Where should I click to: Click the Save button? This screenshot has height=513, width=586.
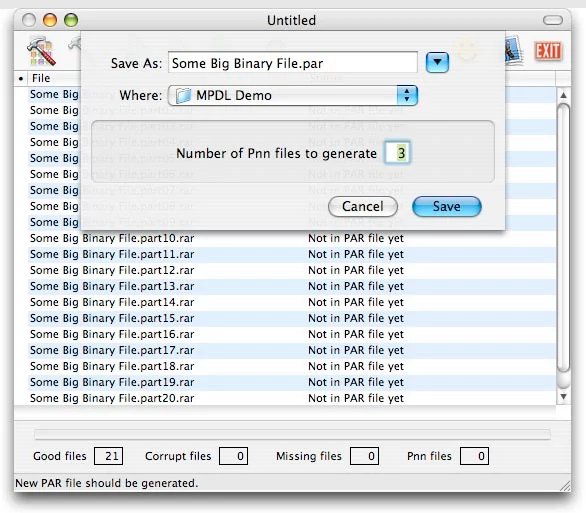click(x=447, y=206)
